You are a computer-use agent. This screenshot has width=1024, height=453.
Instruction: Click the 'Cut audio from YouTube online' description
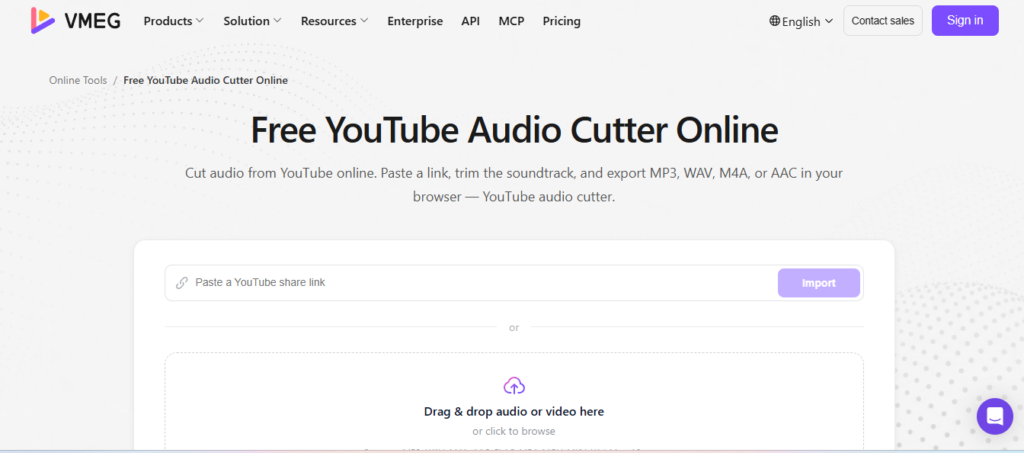coord(514,185)
